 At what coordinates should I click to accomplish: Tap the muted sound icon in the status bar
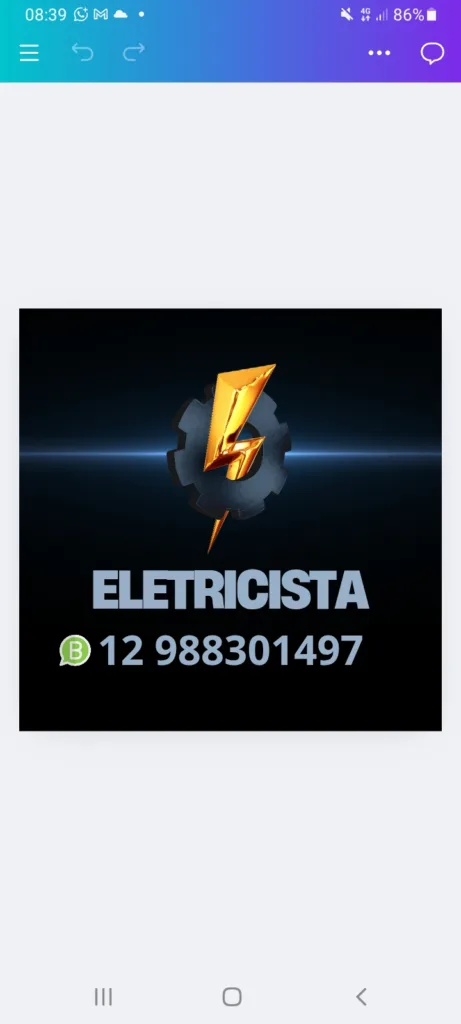347,14
